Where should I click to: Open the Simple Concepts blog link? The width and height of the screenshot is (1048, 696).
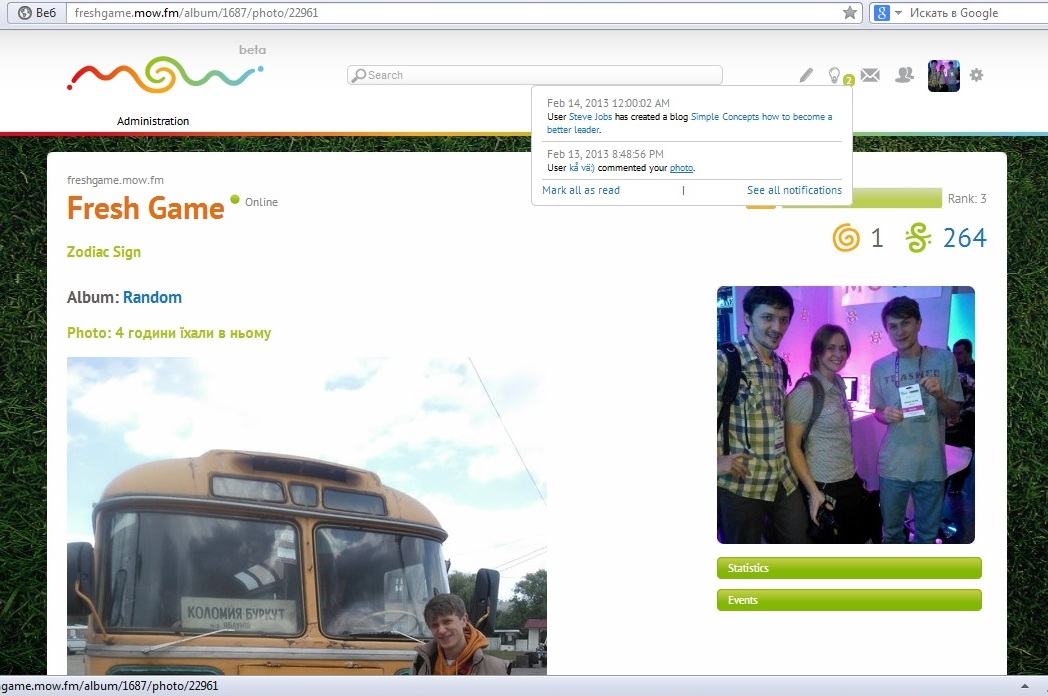click(x=690, y=123)
